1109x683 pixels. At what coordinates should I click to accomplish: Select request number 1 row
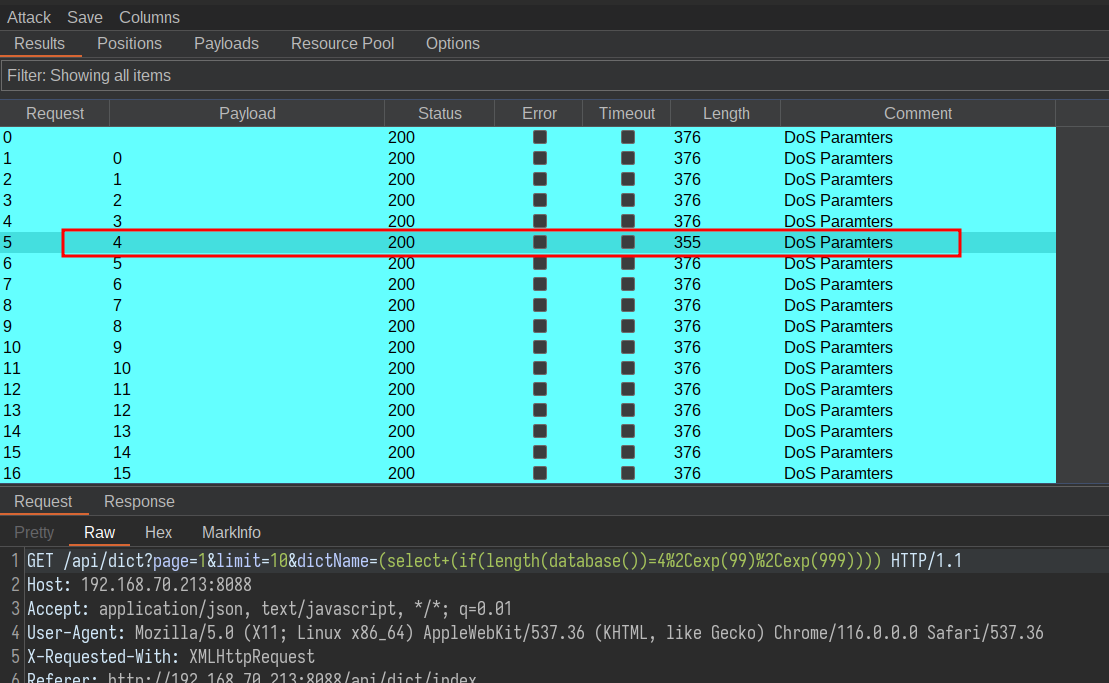click(x=528, y=158)
